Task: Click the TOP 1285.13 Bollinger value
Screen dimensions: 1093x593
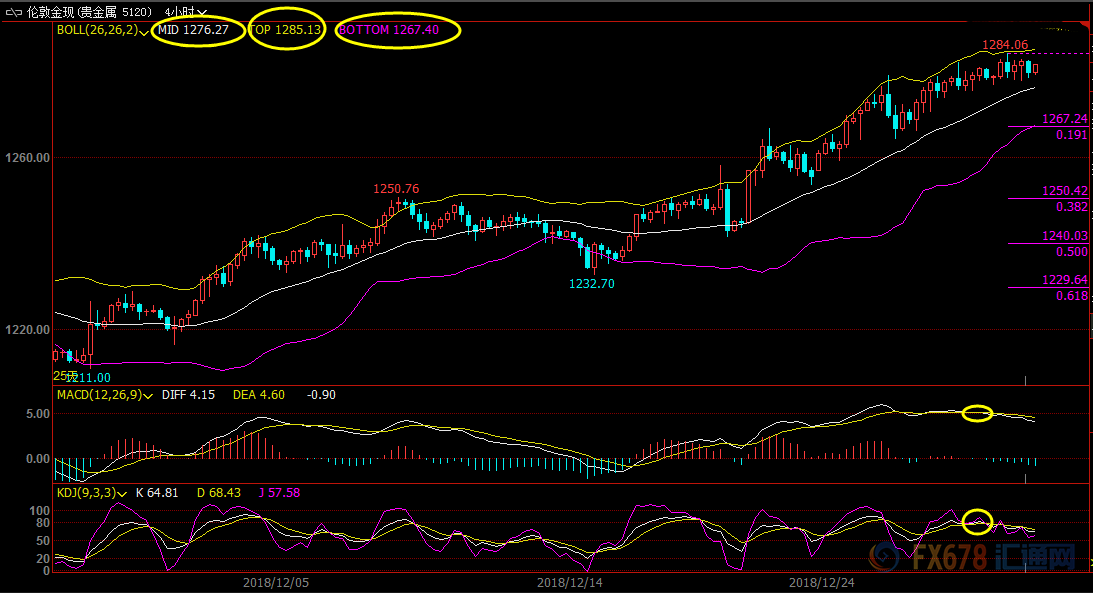Action: [286, 30]
